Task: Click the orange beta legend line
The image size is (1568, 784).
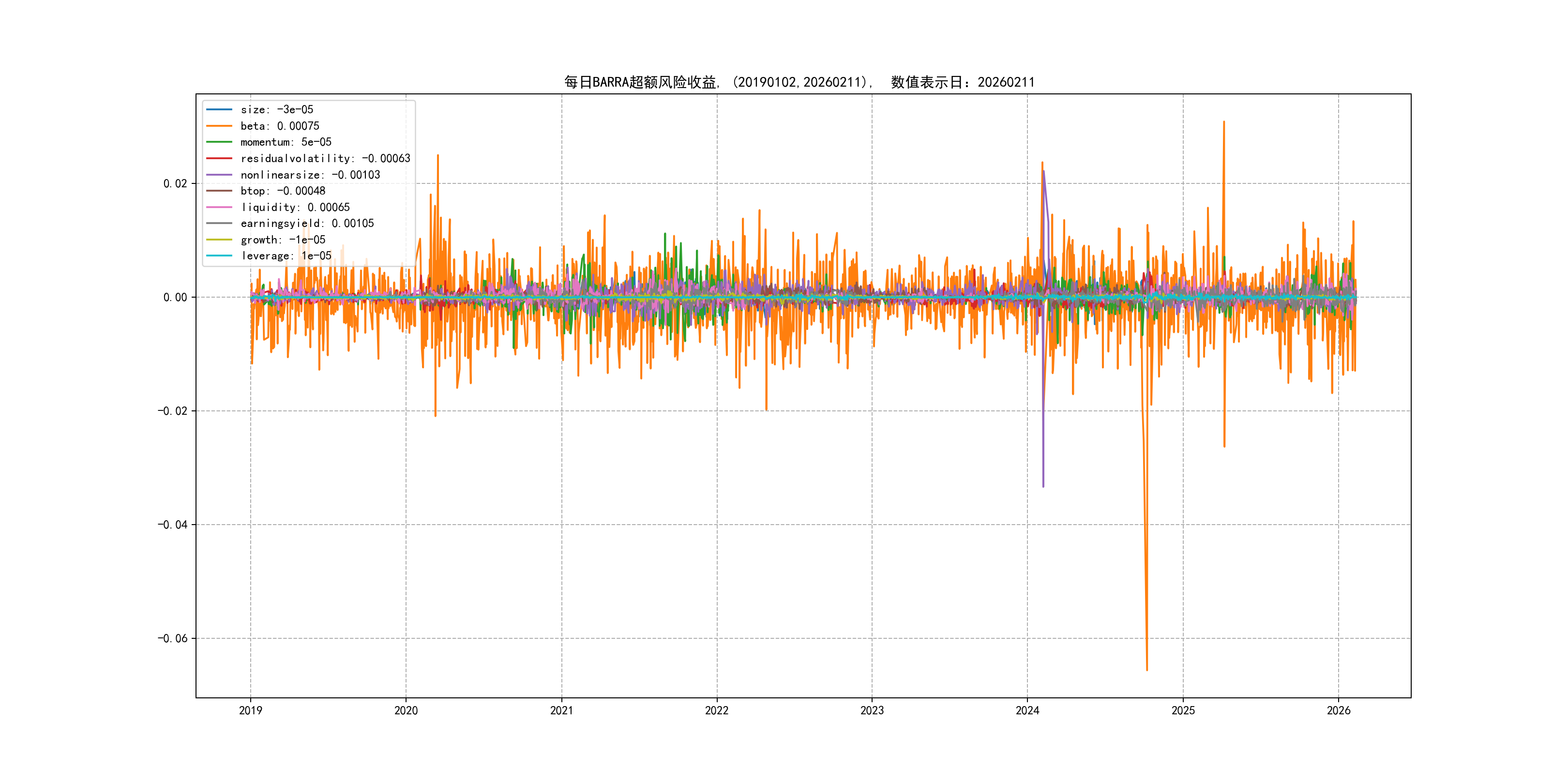Action: tap(219, 126)
